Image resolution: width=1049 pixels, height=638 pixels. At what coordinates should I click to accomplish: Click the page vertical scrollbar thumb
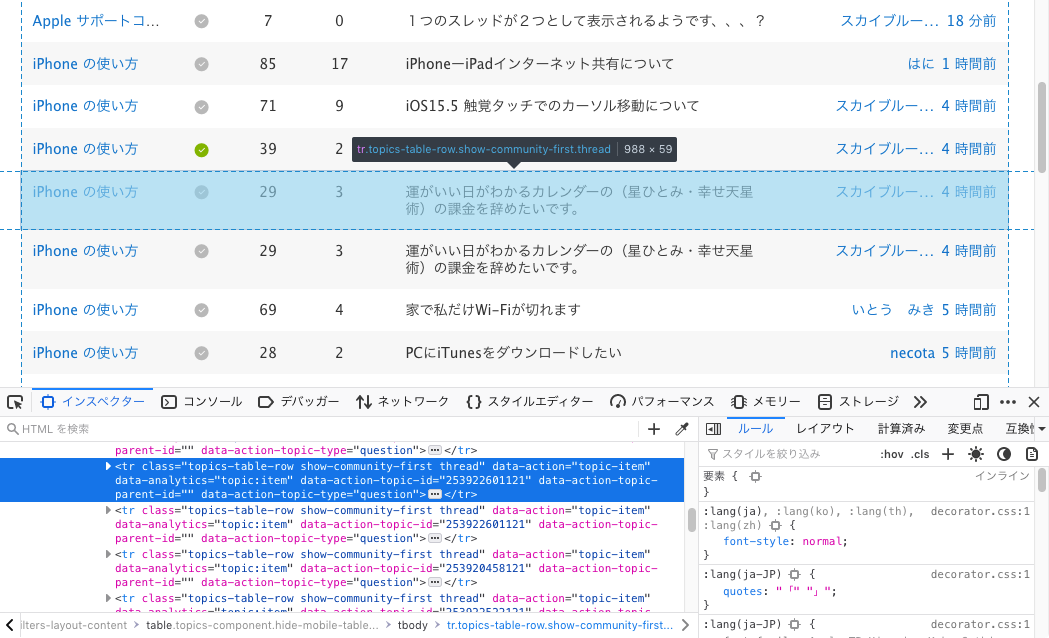click(1042, 127)
